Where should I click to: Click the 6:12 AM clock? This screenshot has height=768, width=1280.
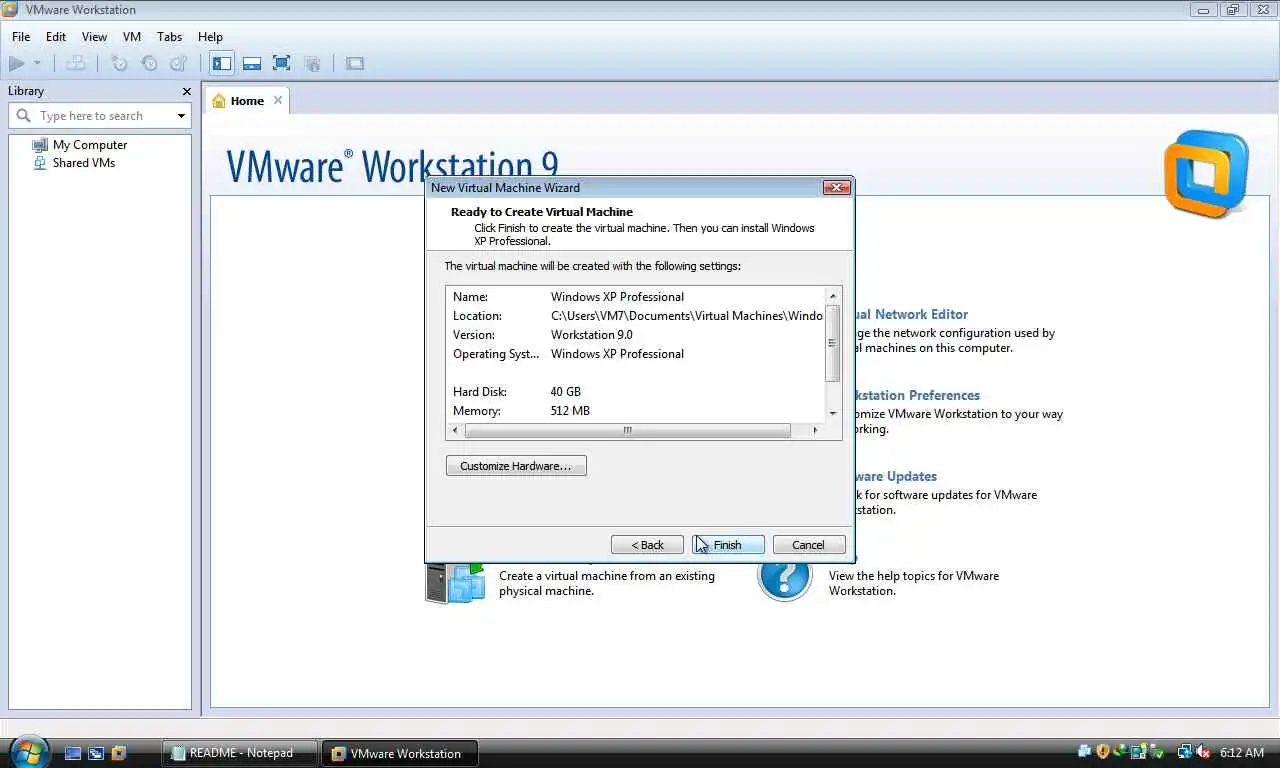1242,752
